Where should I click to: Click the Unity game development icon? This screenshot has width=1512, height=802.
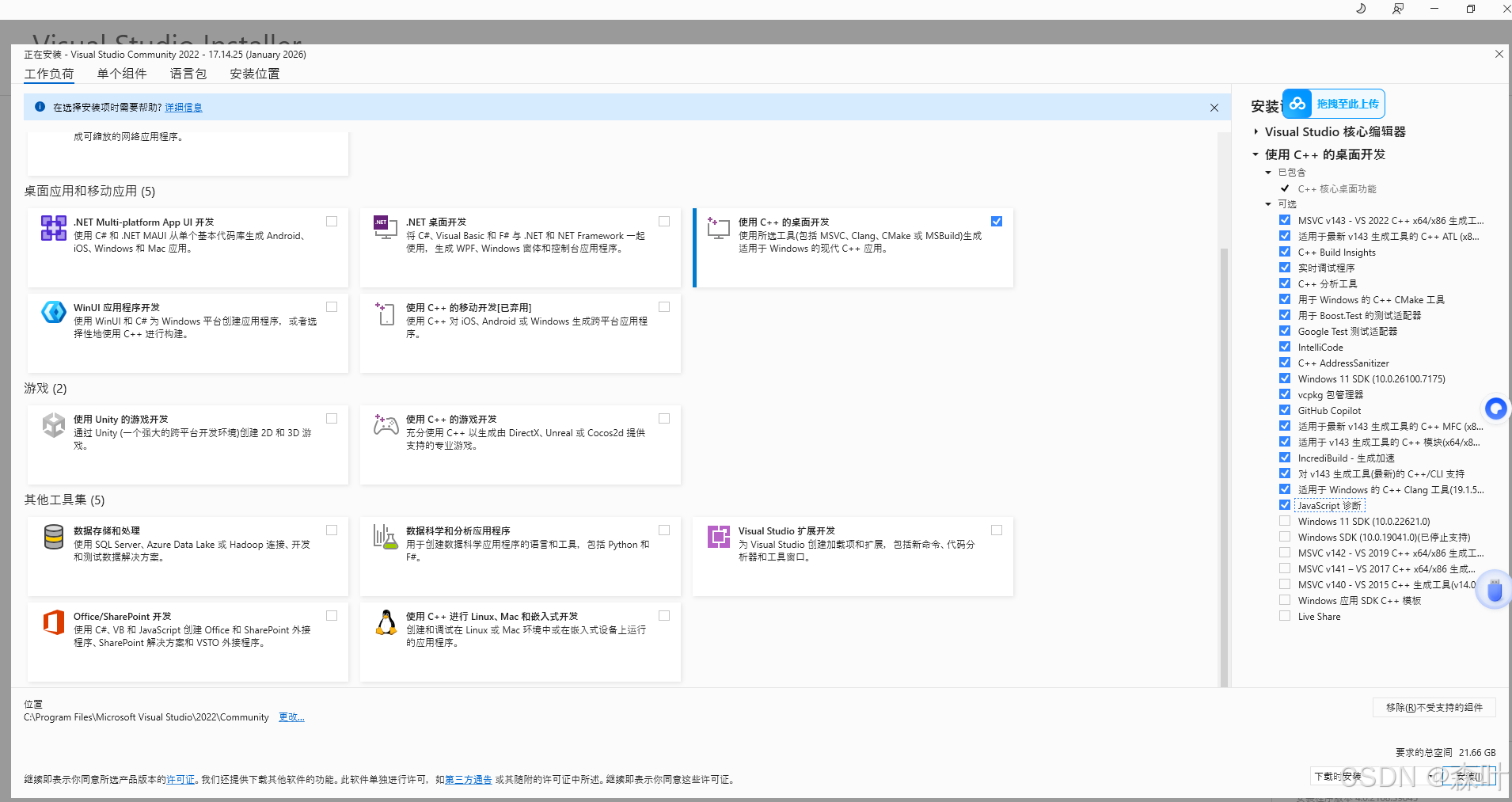54,425
